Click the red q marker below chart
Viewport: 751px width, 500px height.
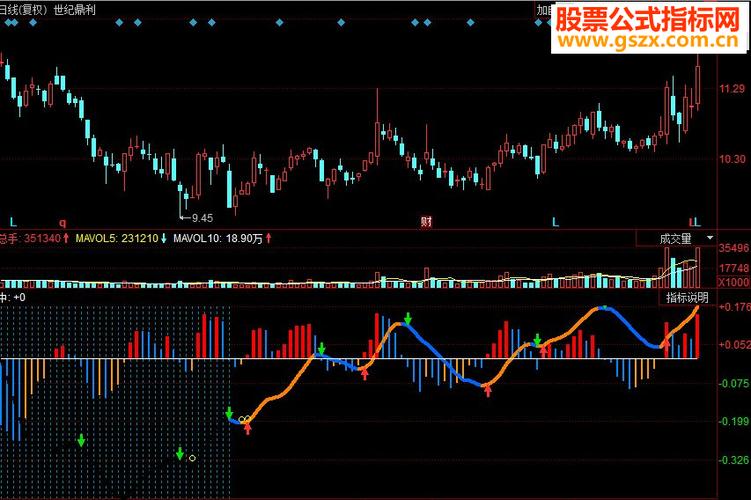pyautogui.click(x=62, y=223)
